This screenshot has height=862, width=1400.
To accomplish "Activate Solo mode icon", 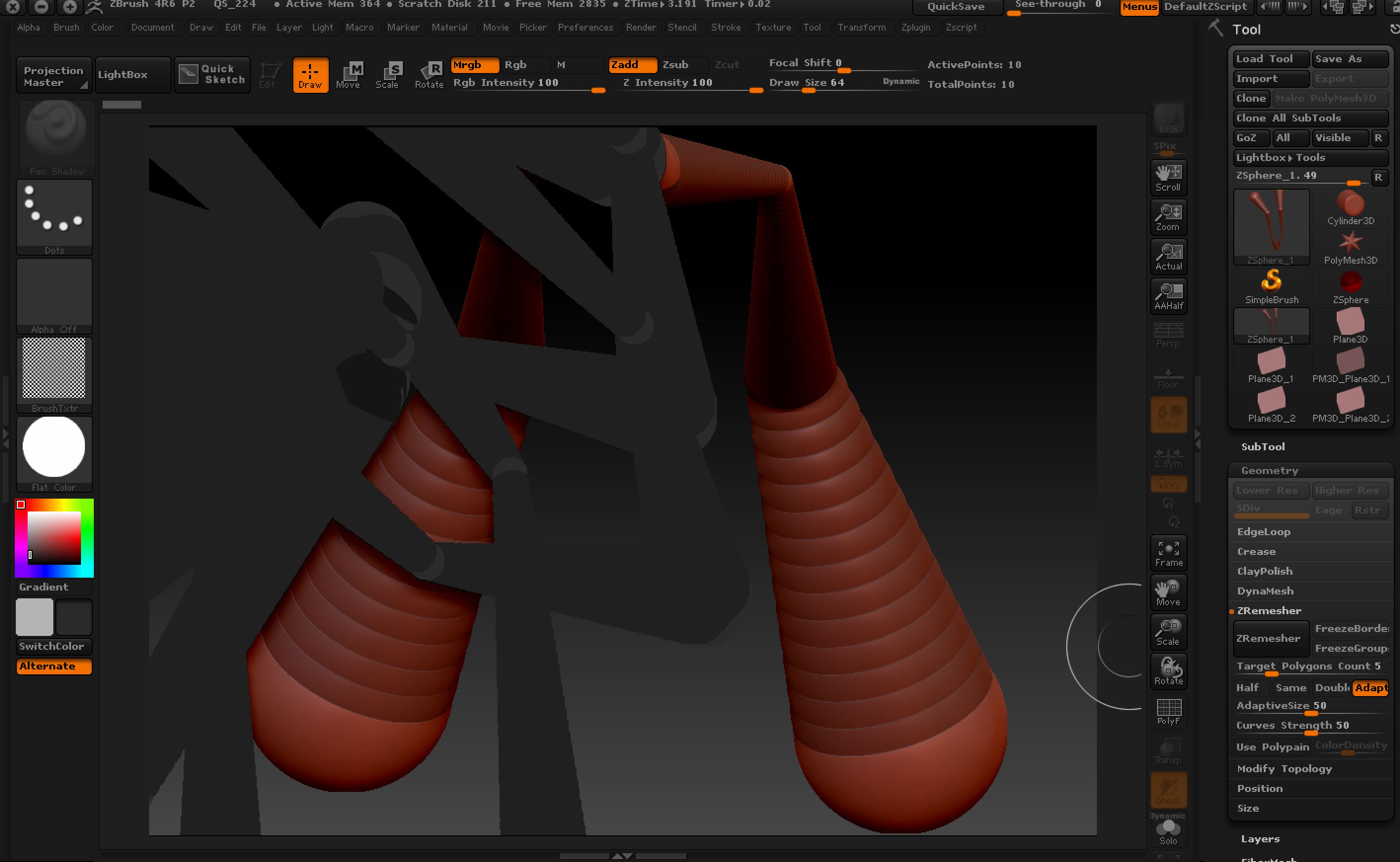I will click(x=1168, y=833).
